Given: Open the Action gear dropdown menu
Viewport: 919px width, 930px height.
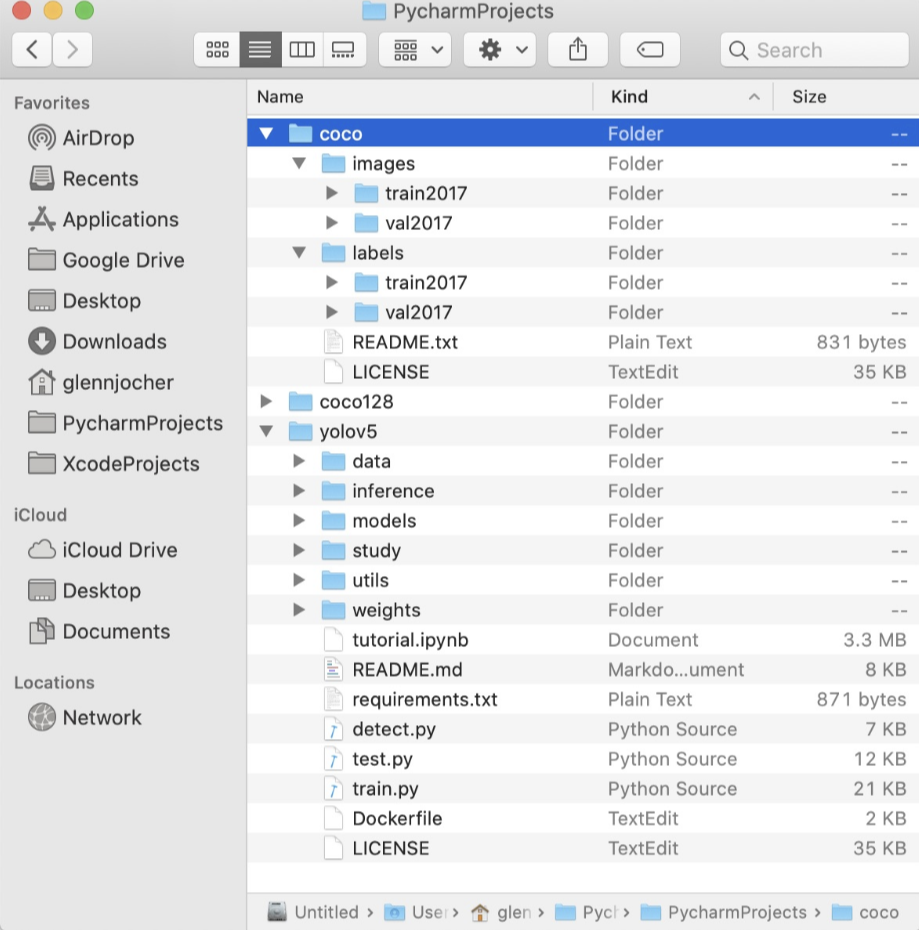Looking at the screenshot, I should click(x=499, y=49).
